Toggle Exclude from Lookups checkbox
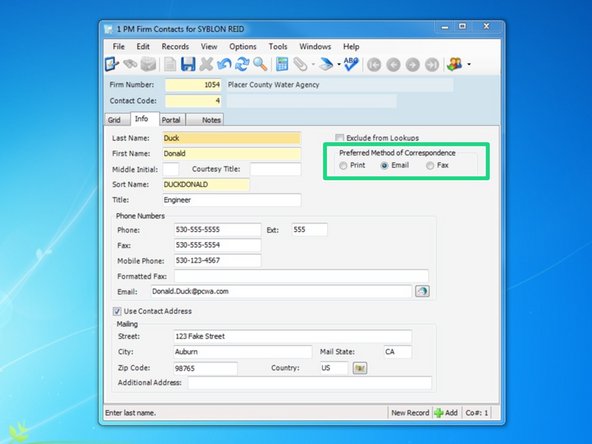Viewport: 592px width, 444px height. click(x=339, y=138)
